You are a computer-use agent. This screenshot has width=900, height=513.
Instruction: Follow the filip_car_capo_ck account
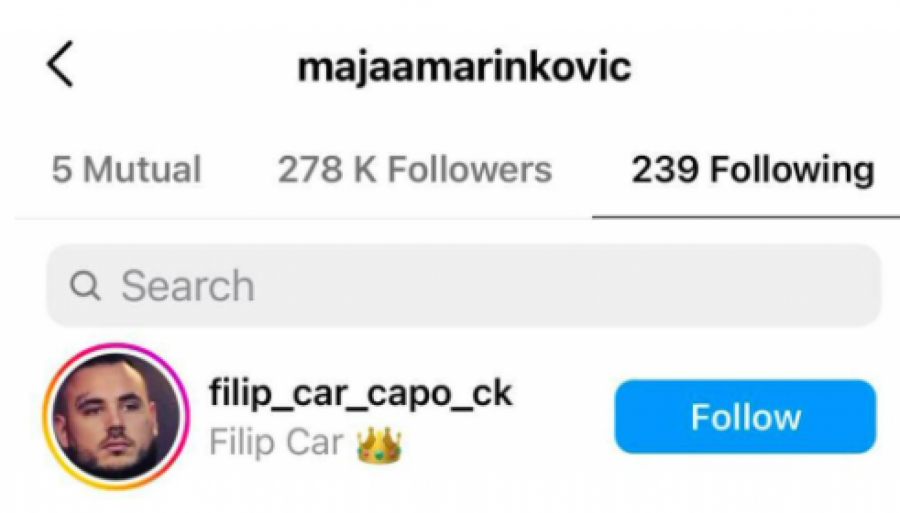point(745,417)
